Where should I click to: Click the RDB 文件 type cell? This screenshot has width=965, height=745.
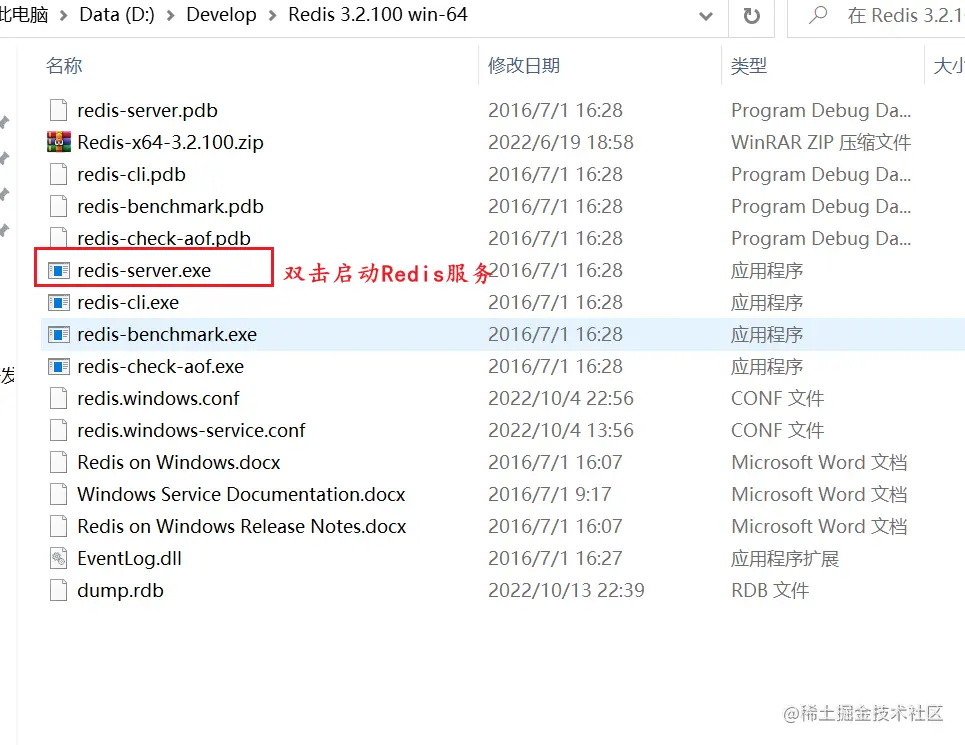pos(770,591)
